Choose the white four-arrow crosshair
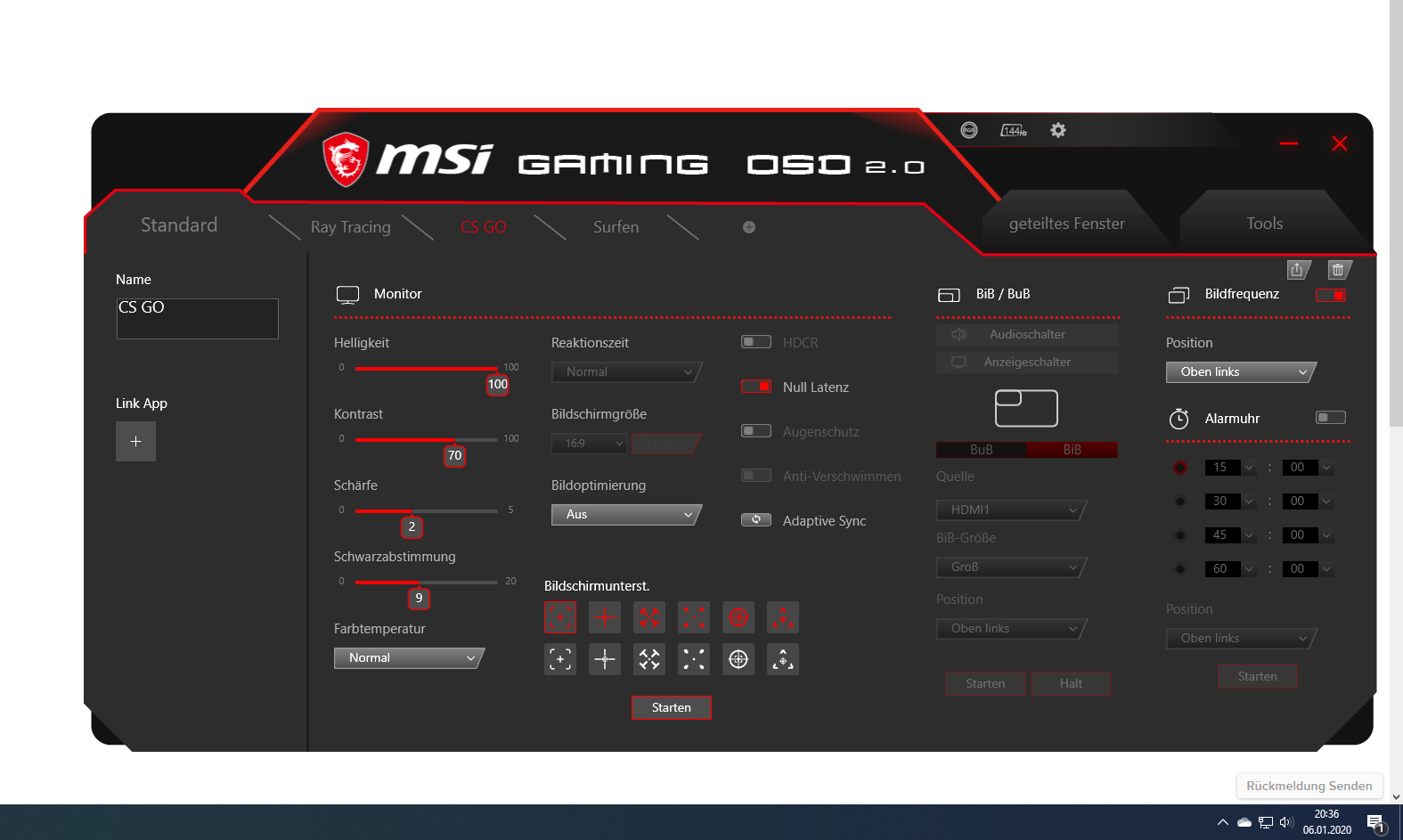1403x840 pixels. pyautogui.click(x=649, y=659)
